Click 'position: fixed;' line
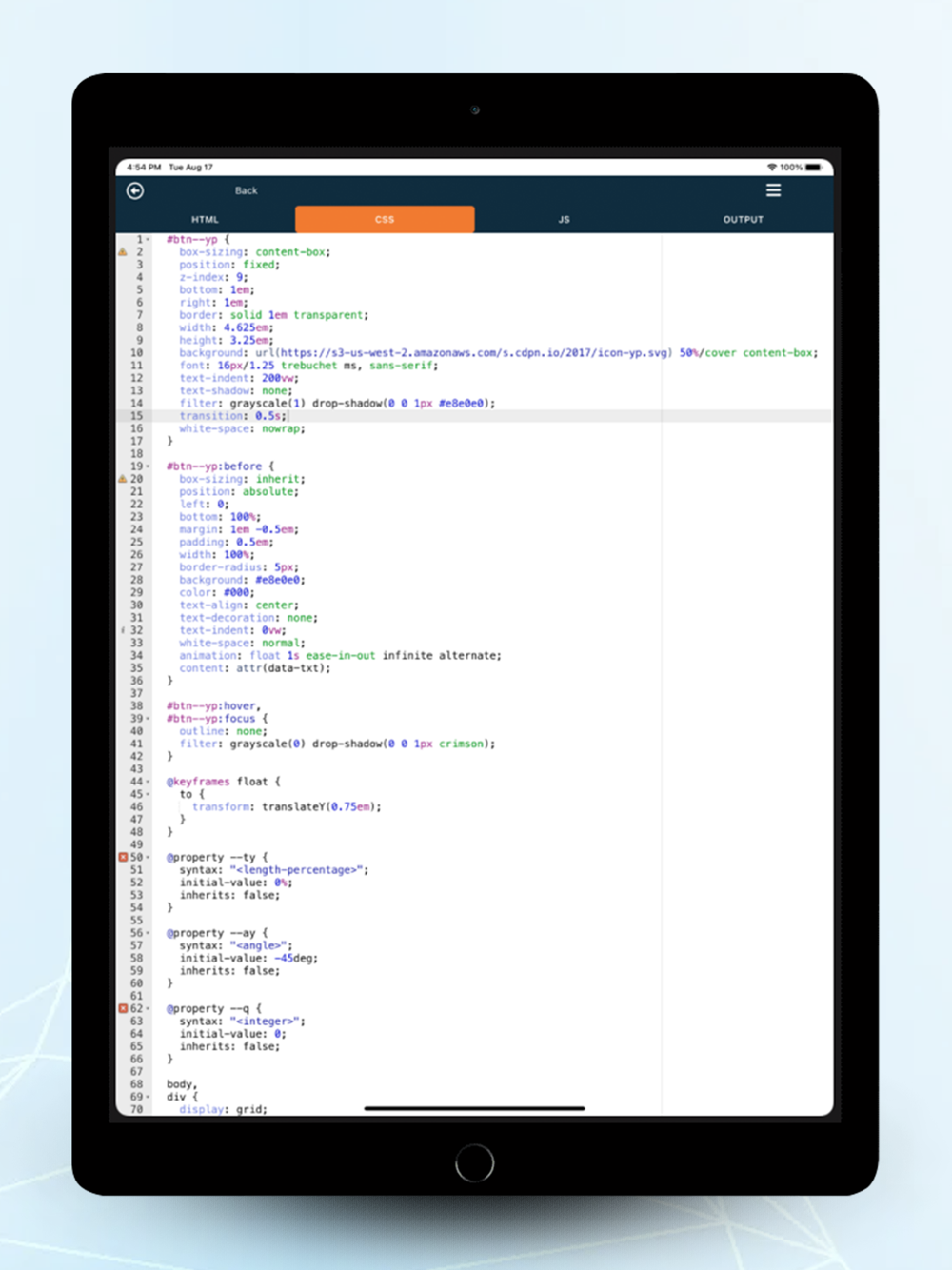Screen dimensions: 952x1270 229,265
